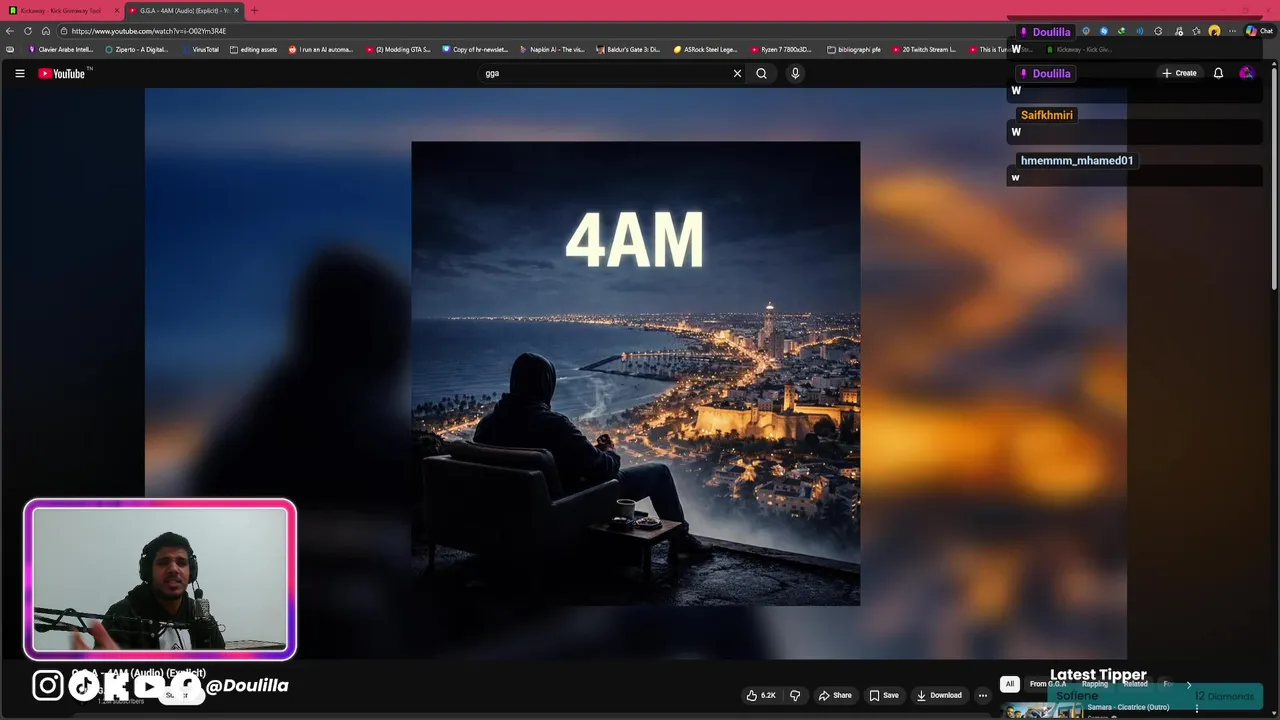Go back in browser history
Viewport: 1280px width, 720px height.
point(10,31)
